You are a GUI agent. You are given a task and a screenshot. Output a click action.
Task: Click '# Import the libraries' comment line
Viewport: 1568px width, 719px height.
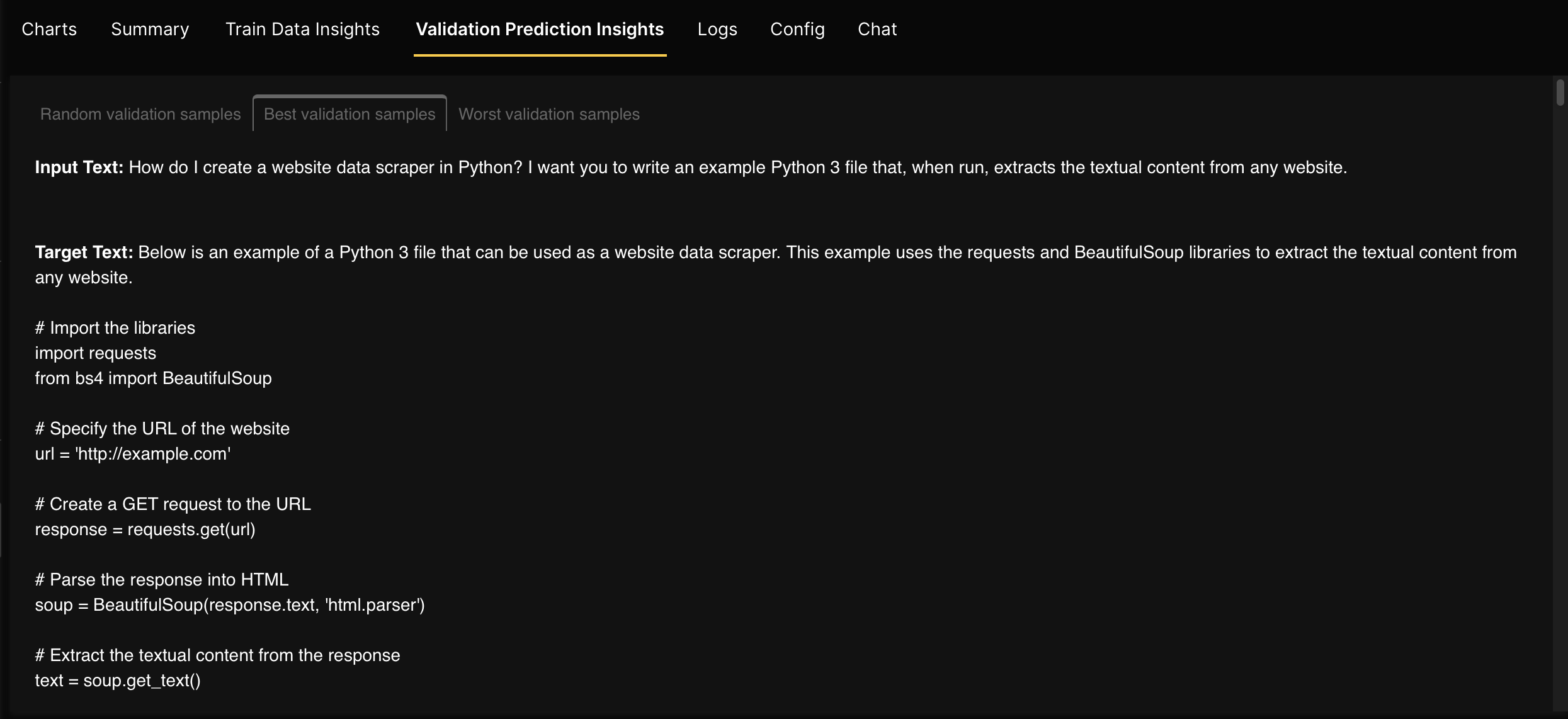tap(115, 328)
